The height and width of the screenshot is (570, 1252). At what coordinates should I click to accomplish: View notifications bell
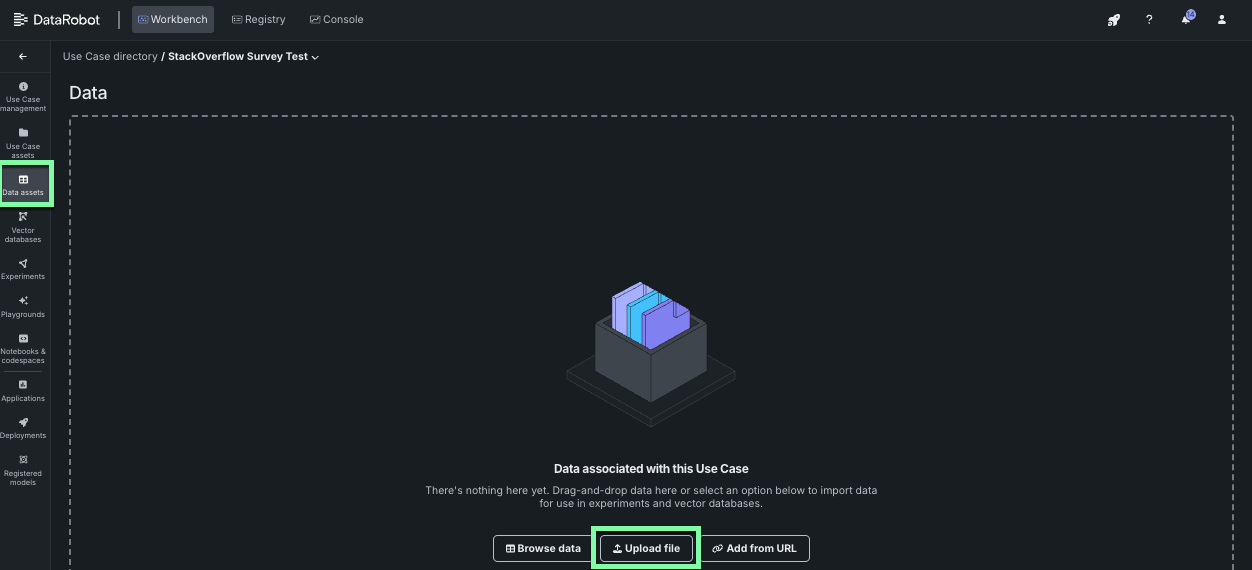(1186, 20)
